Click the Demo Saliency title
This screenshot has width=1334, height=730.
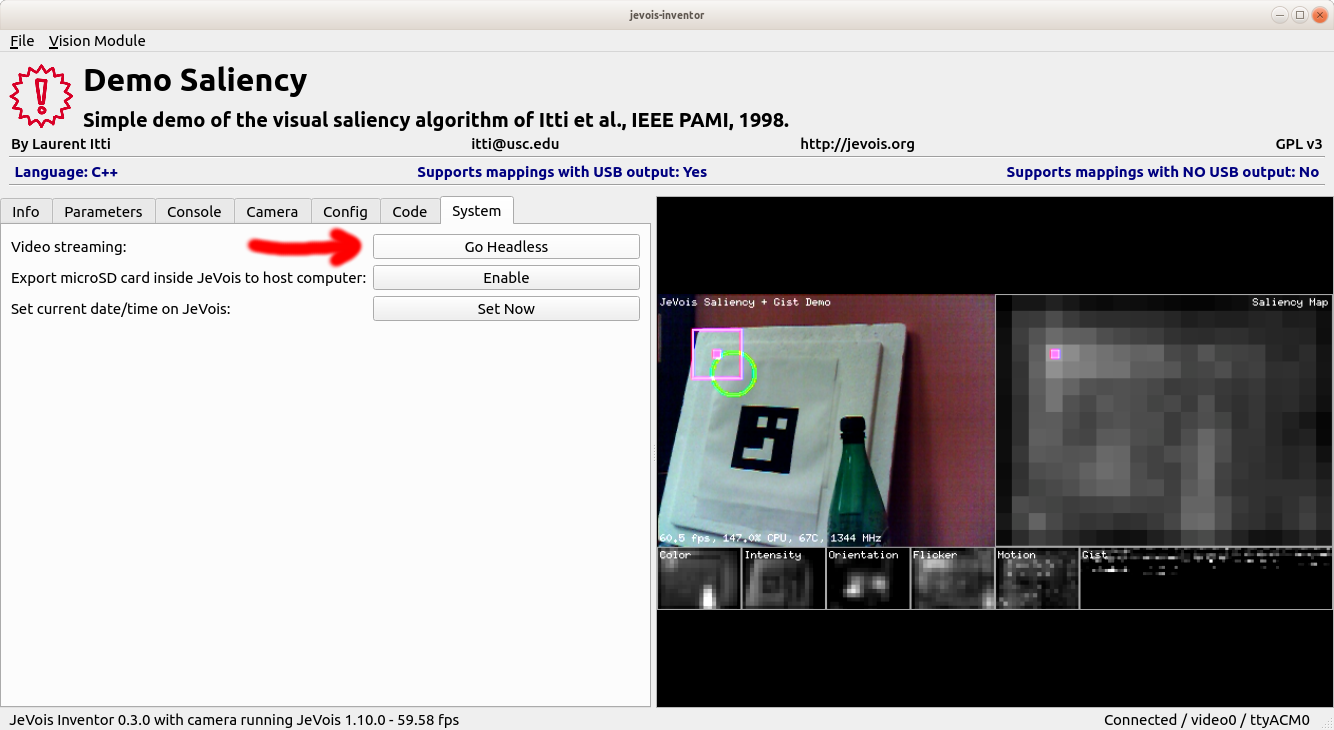(x=195, y=80)
